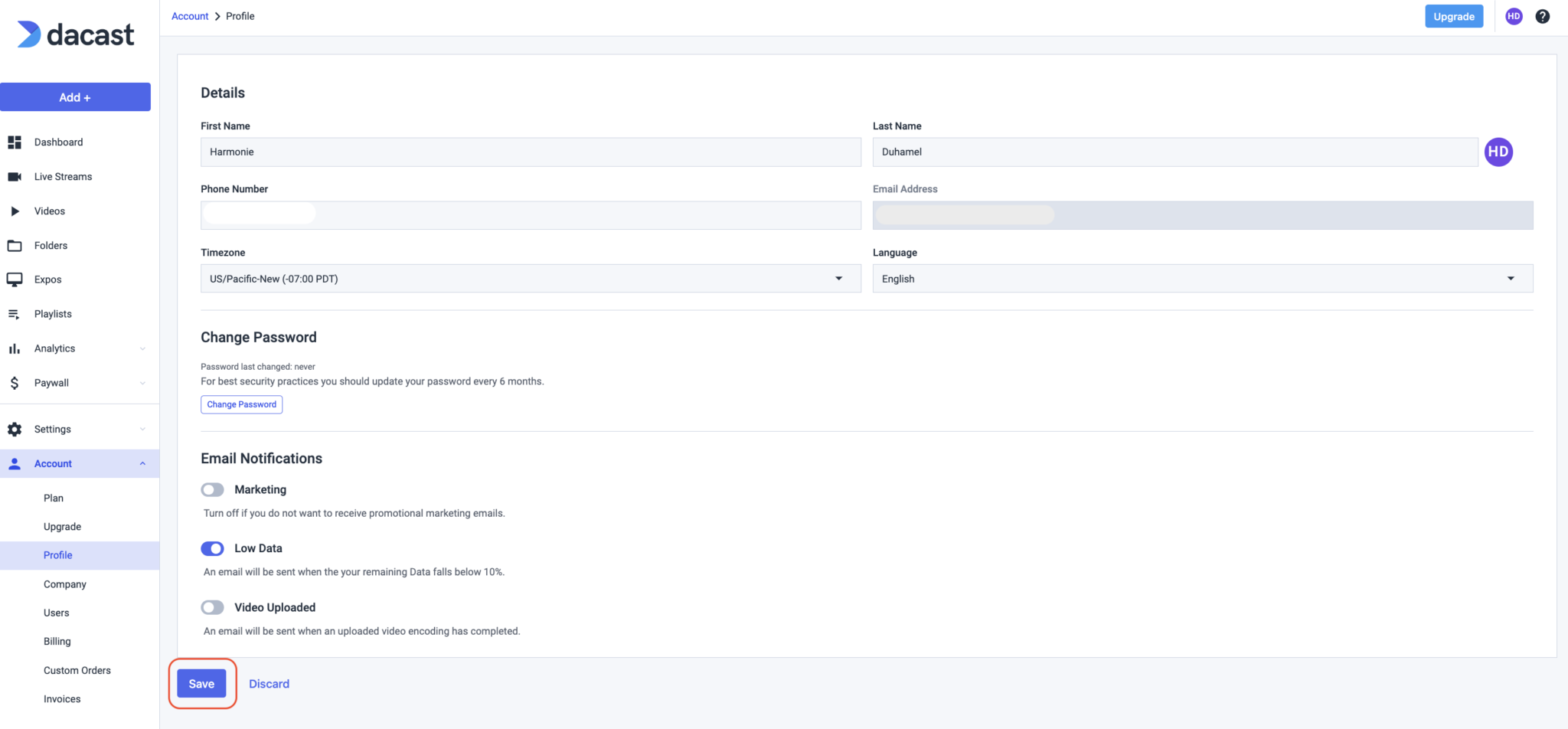Open the Language dropdown
Screen dimensions: 1568x729
(x=1203, y=279)
